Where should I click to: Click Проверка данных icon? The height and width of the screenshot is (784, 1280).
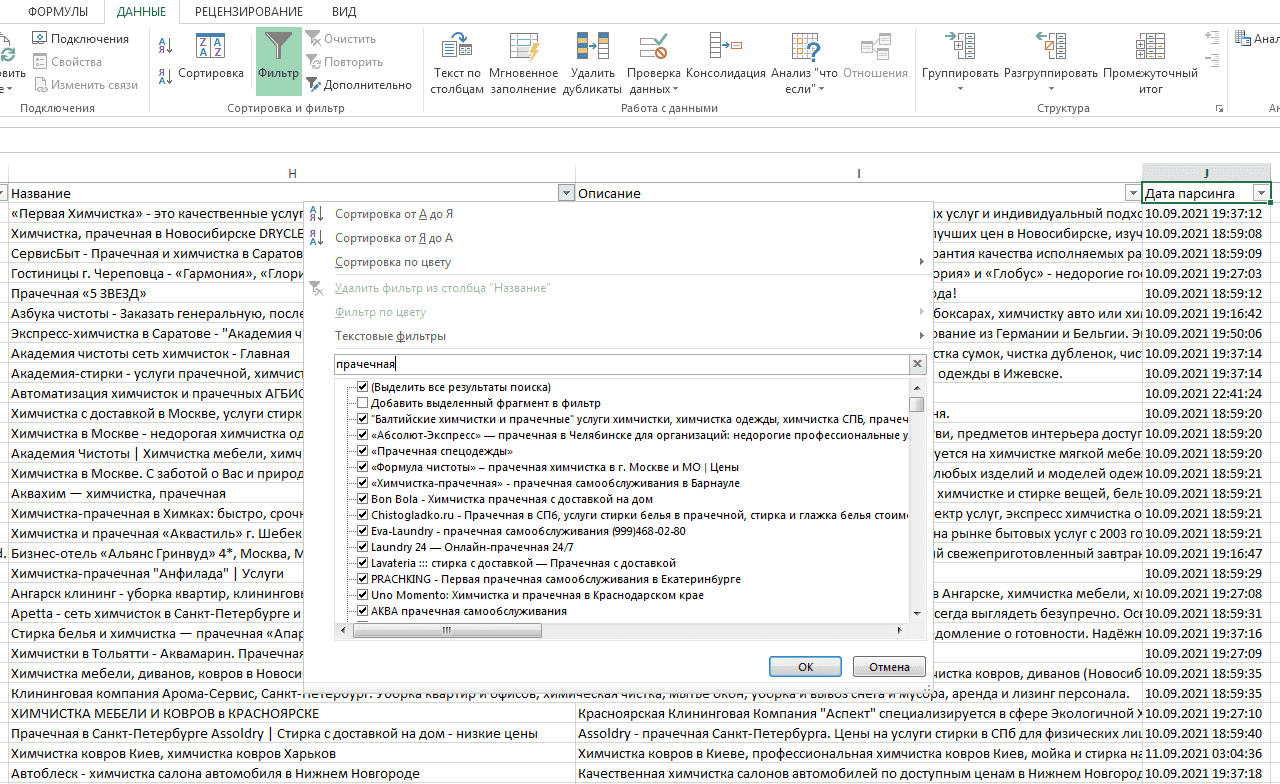pos(653,48)
